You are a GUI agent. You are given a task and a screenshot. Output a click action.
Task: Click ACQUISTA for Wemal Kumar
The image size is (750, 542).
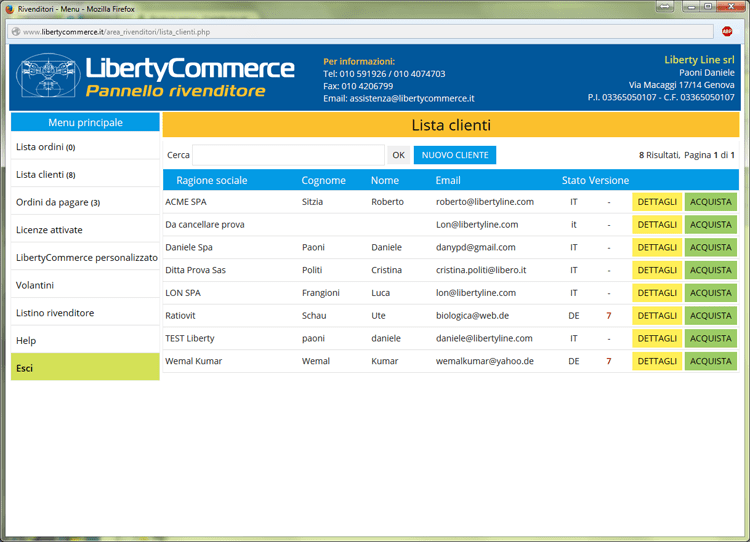pyautogui.click(x=711, y=361)
